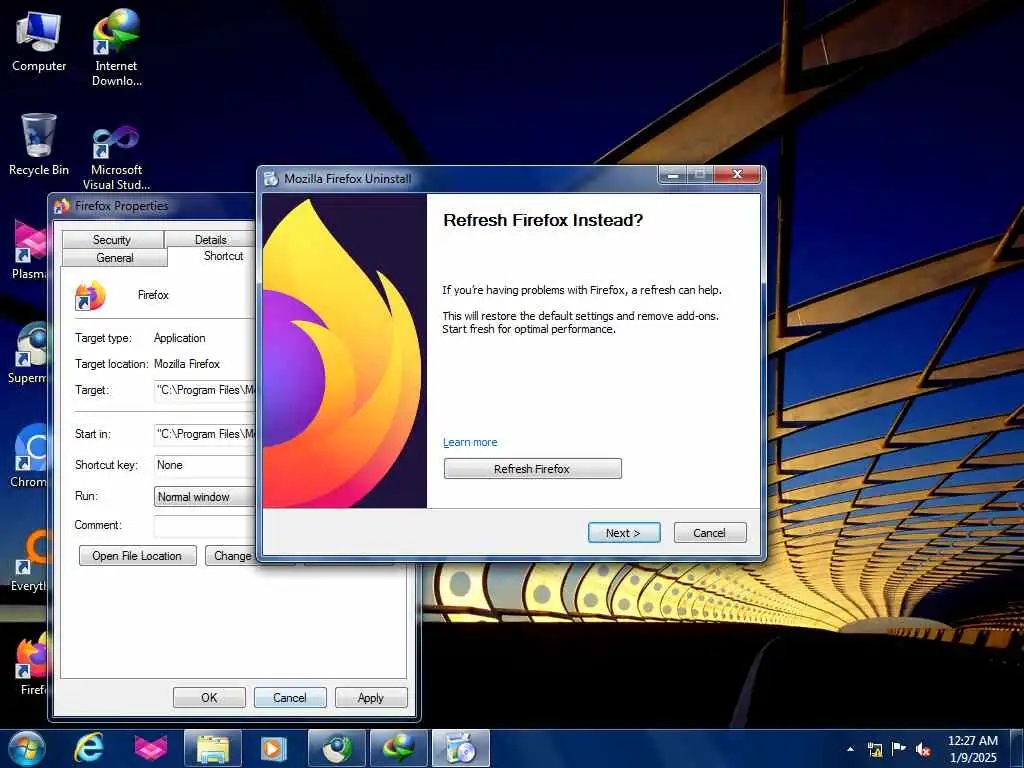Open the pink Plasma taskbar icon
This screenshot has height=768, width=1024.
tap(151, 748)
